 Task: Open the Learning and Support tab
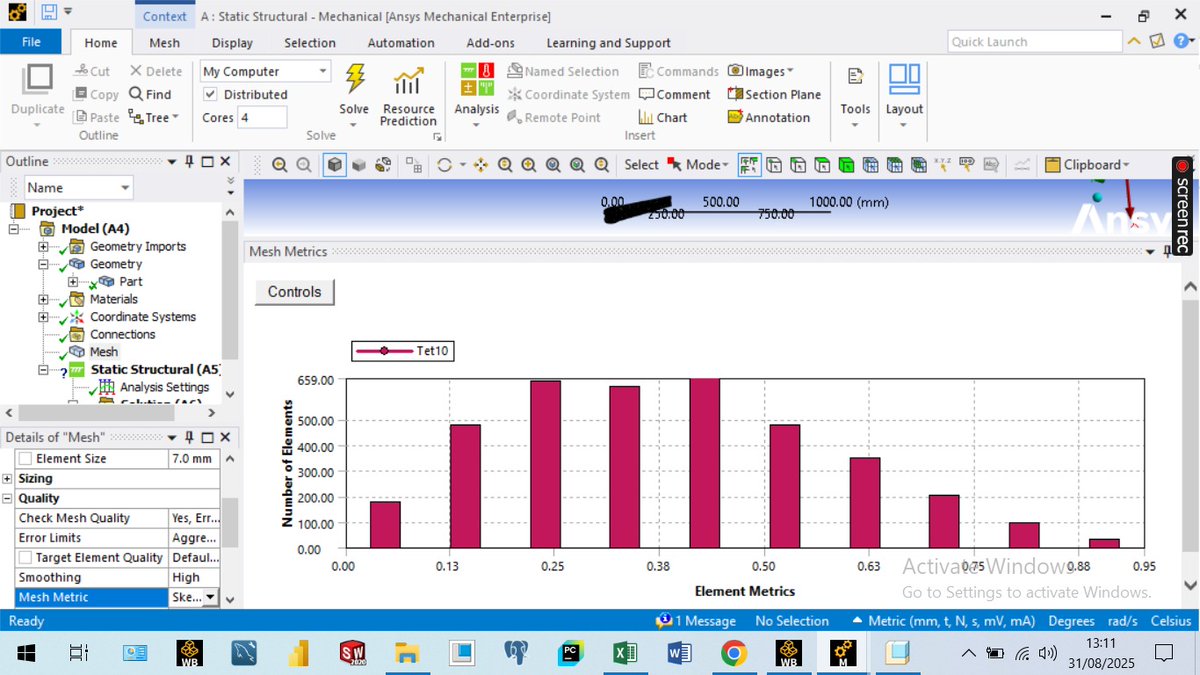coord(608,43)
